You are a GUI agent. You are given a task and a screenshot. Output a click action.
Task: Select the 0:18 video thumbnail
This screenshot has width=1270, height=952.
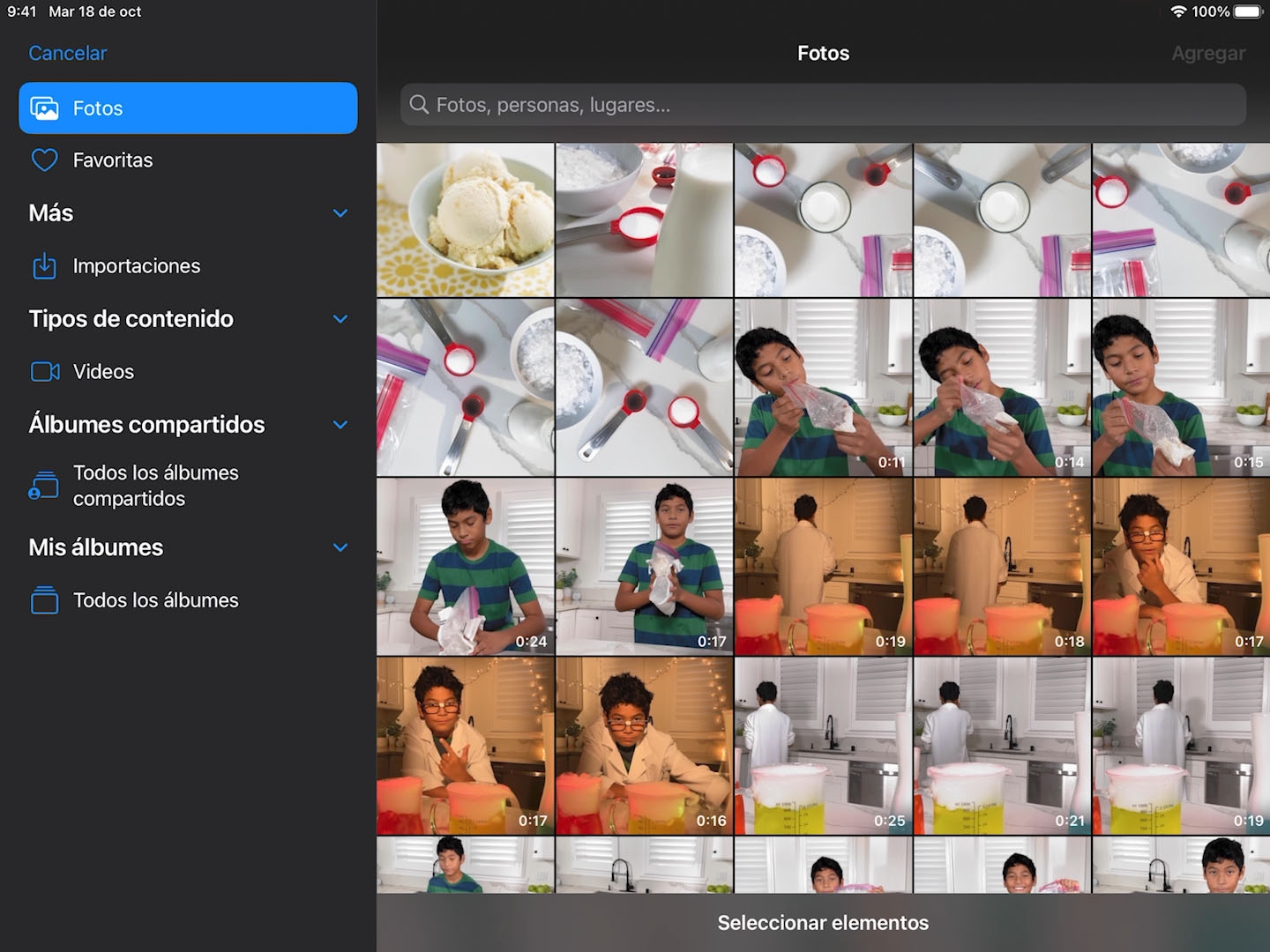click(x=1002, y=567)
